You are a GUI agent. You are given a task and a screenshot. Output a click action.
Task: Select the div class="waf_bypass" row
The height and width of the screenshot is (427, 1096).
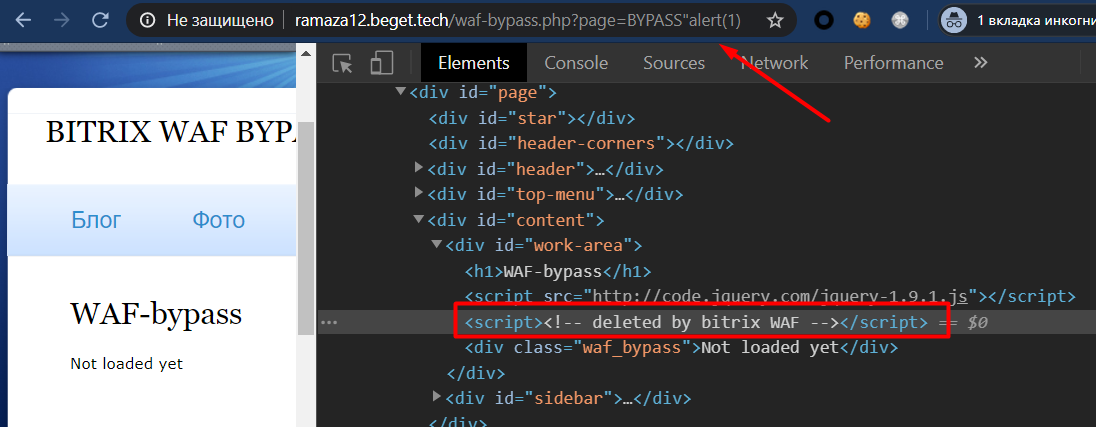[x=682, y=347]
